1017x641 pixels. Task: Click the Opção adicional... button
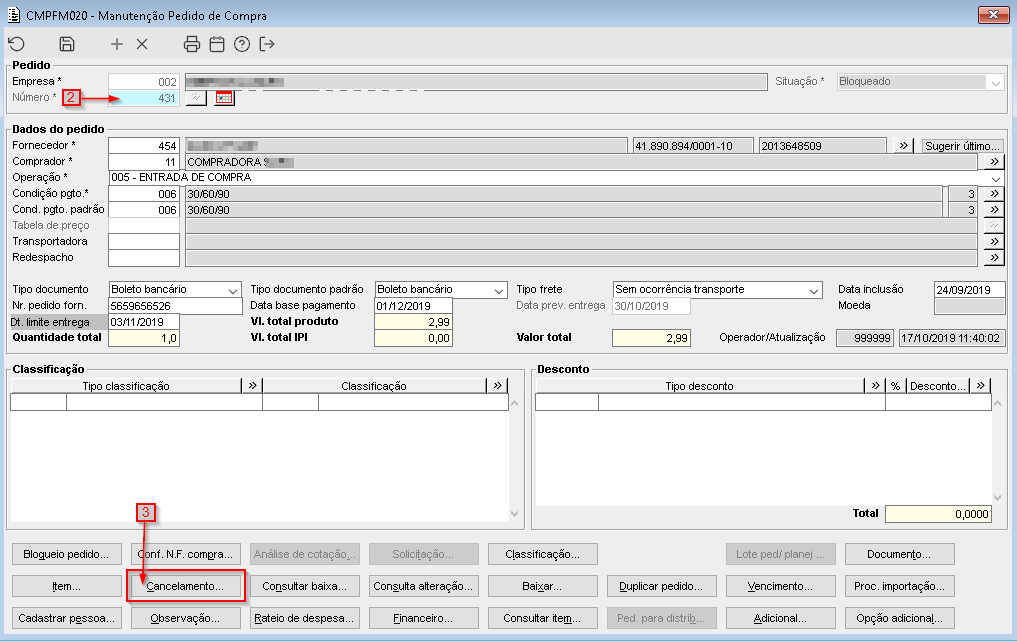pyautogui.click(x=899, y=618)
